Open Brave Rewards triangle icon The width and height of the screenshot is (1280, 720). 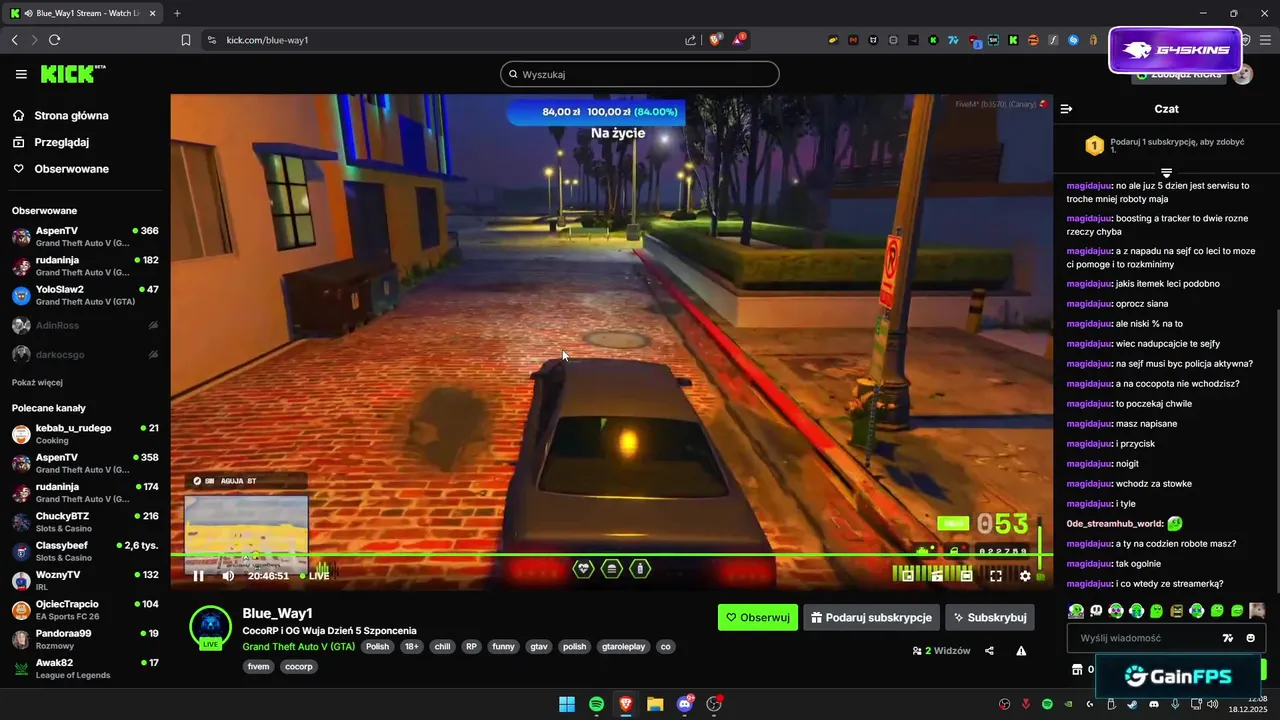pos(739,40)
